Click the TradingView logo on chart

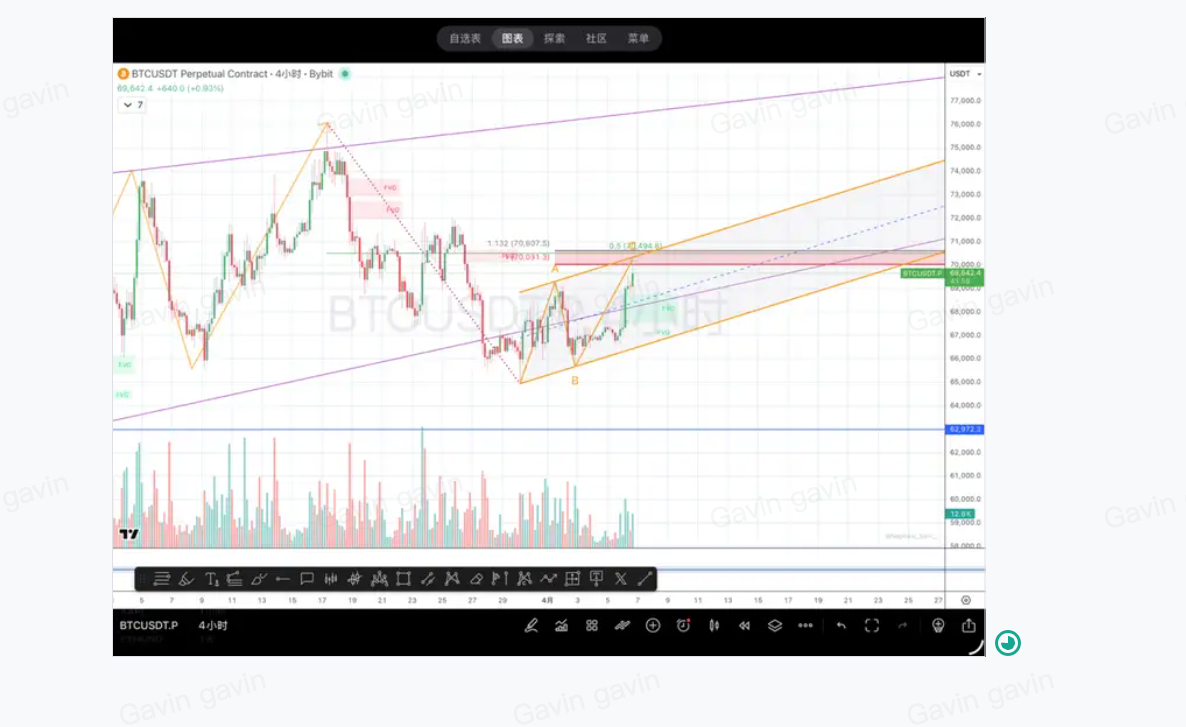click(129, 534)
